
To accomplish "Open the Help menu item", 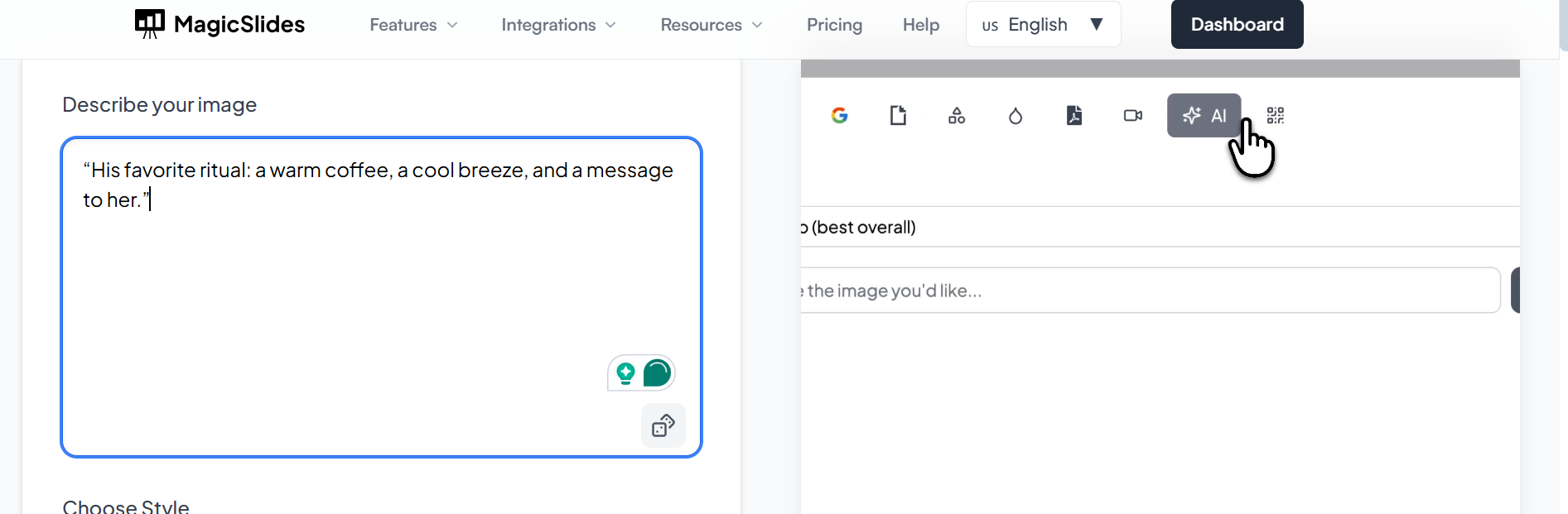I will [x=921, y=25].
